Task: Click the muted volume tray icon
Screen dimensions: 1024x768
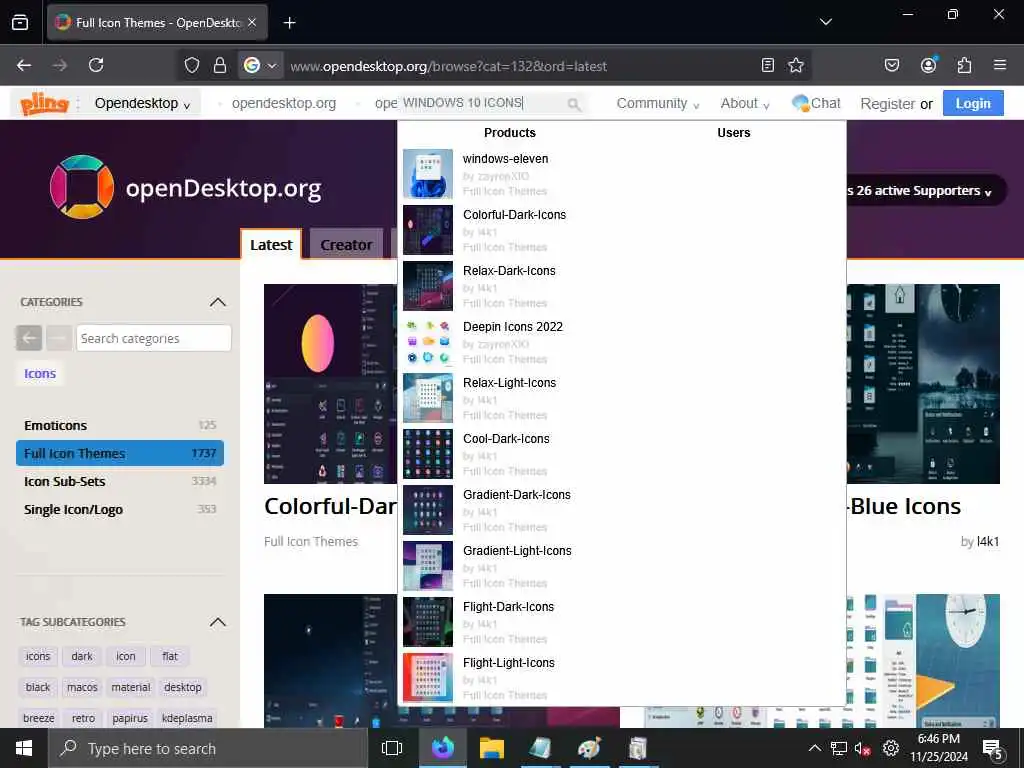Action: (863, 749)
